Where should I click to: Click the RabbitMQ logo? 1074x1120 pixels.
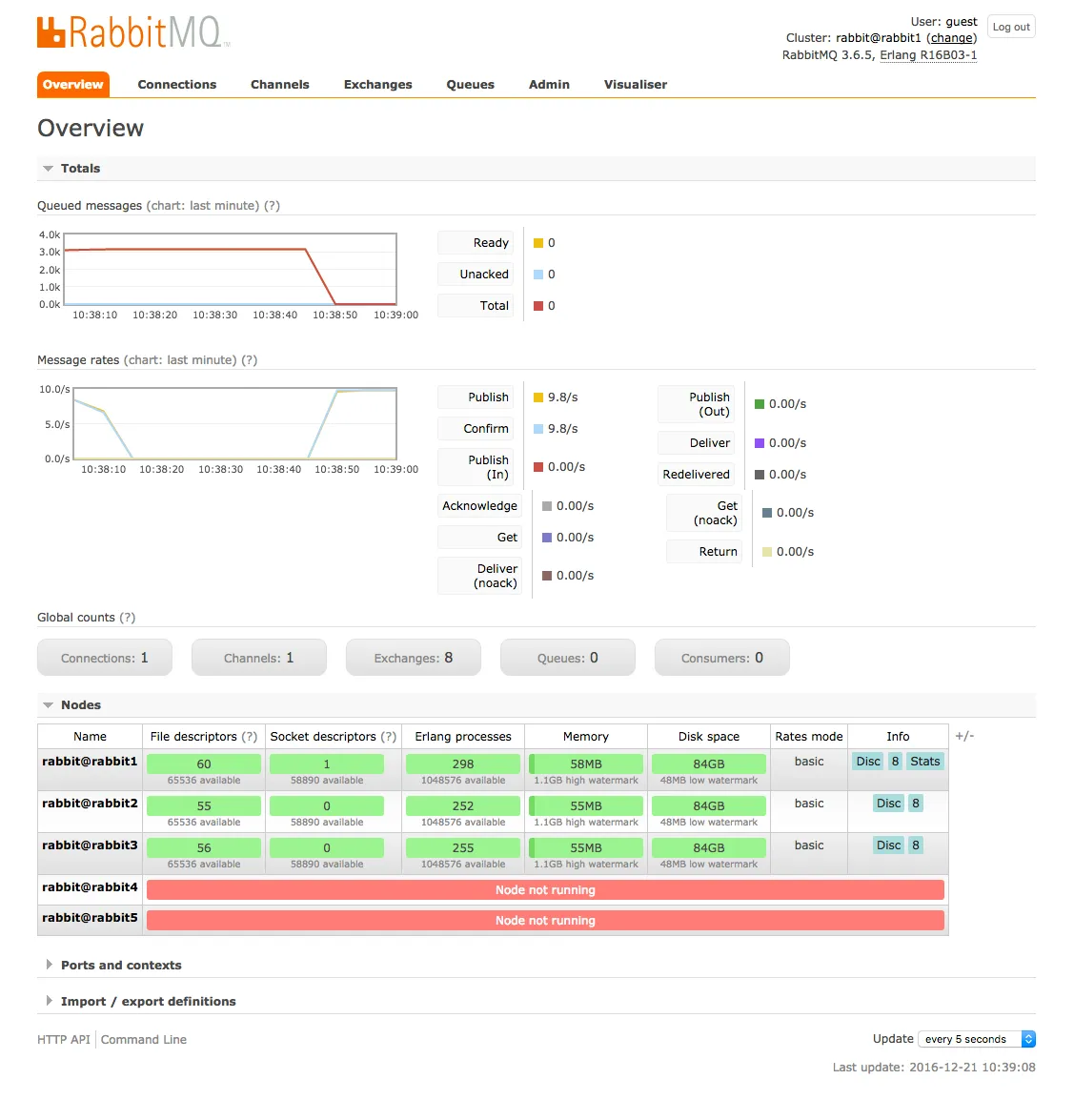click(x=132, y=32)
